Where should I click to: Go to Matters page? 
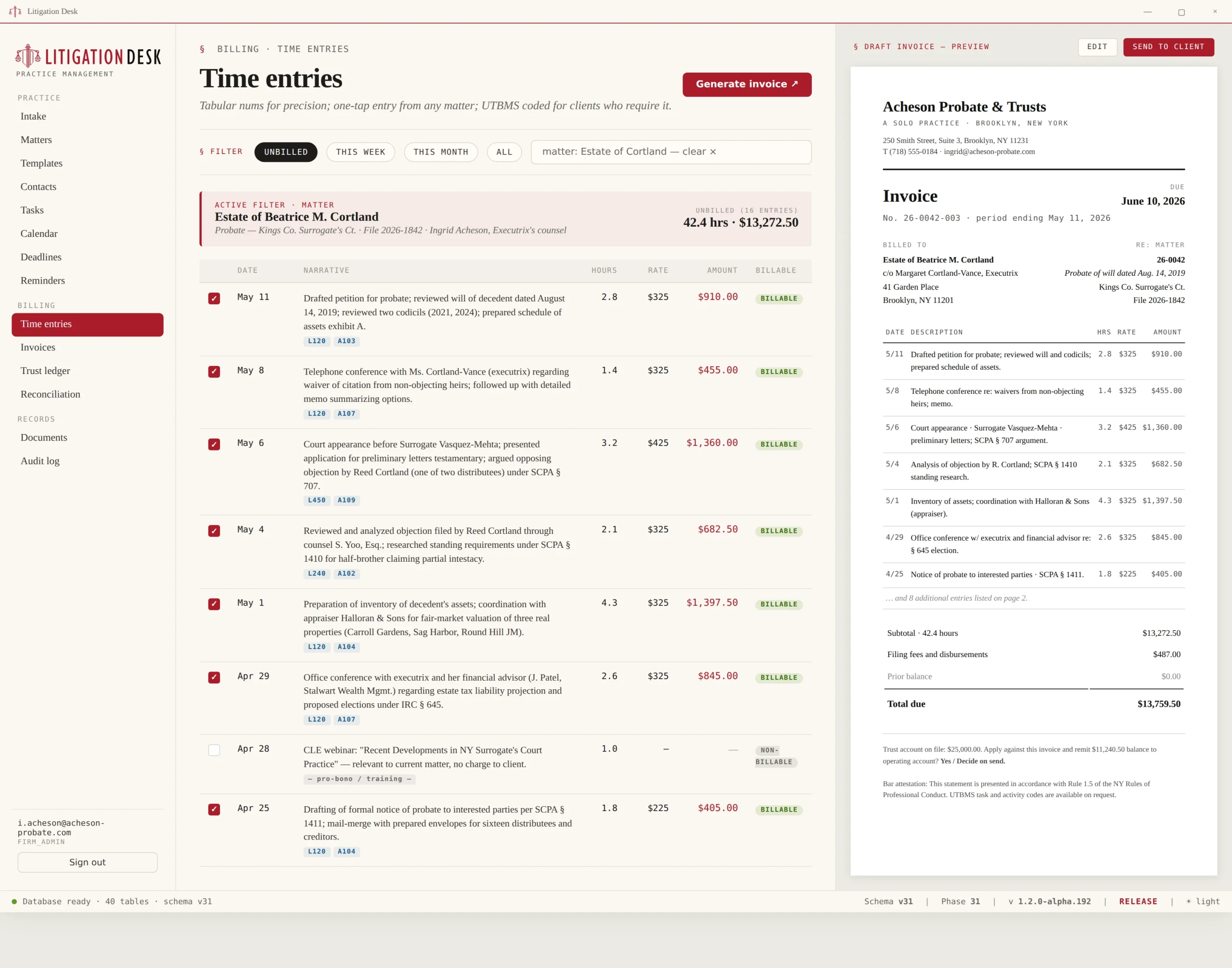click(87, 140)
